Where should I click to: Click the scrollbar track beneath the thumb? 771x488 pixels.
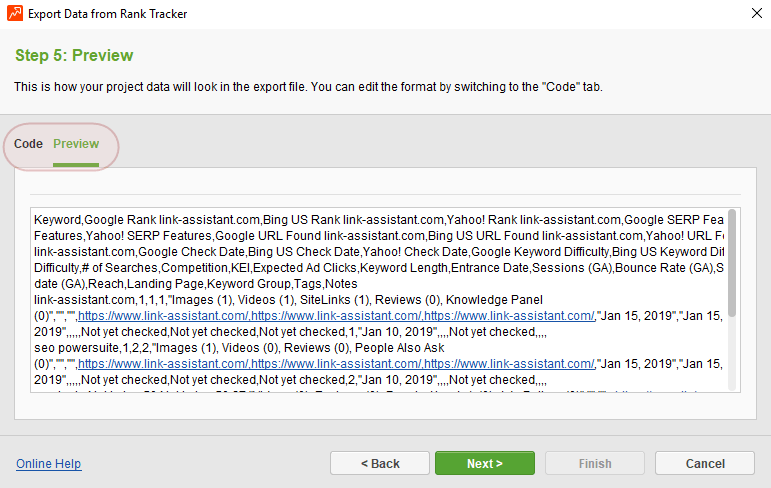click(x=732, y=354)
